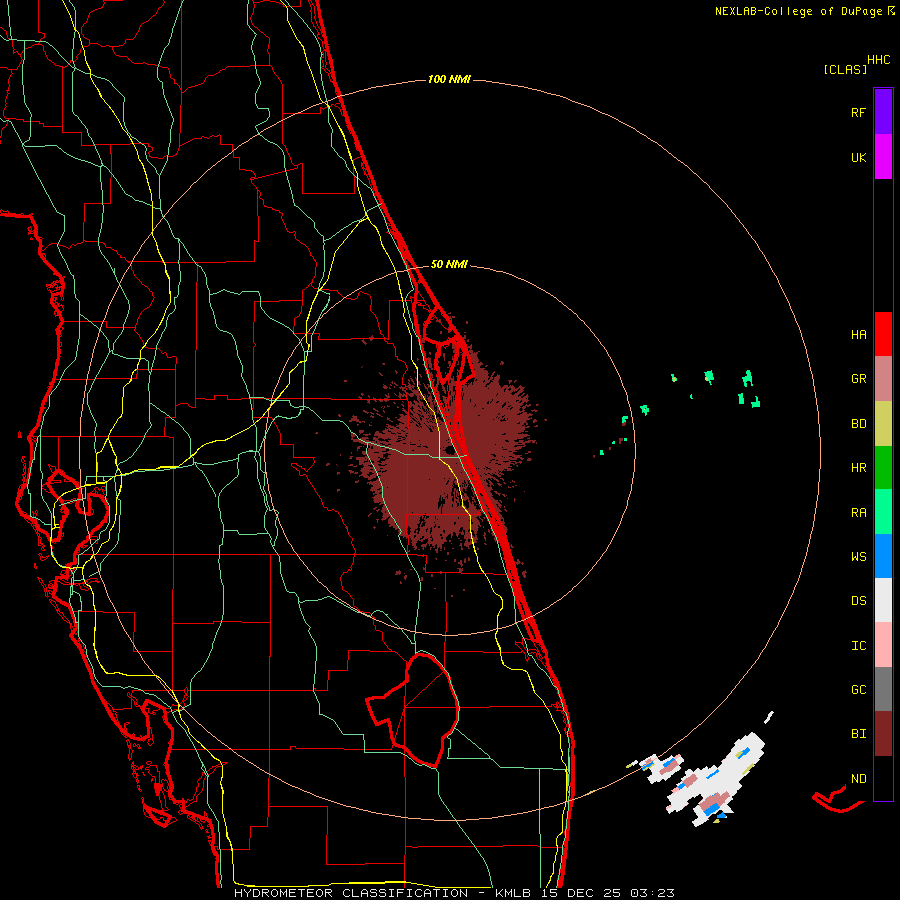Screen dimensions: 900x900
Task: Click the BD yellow legend color block
Action: click(x=883, y=424)
